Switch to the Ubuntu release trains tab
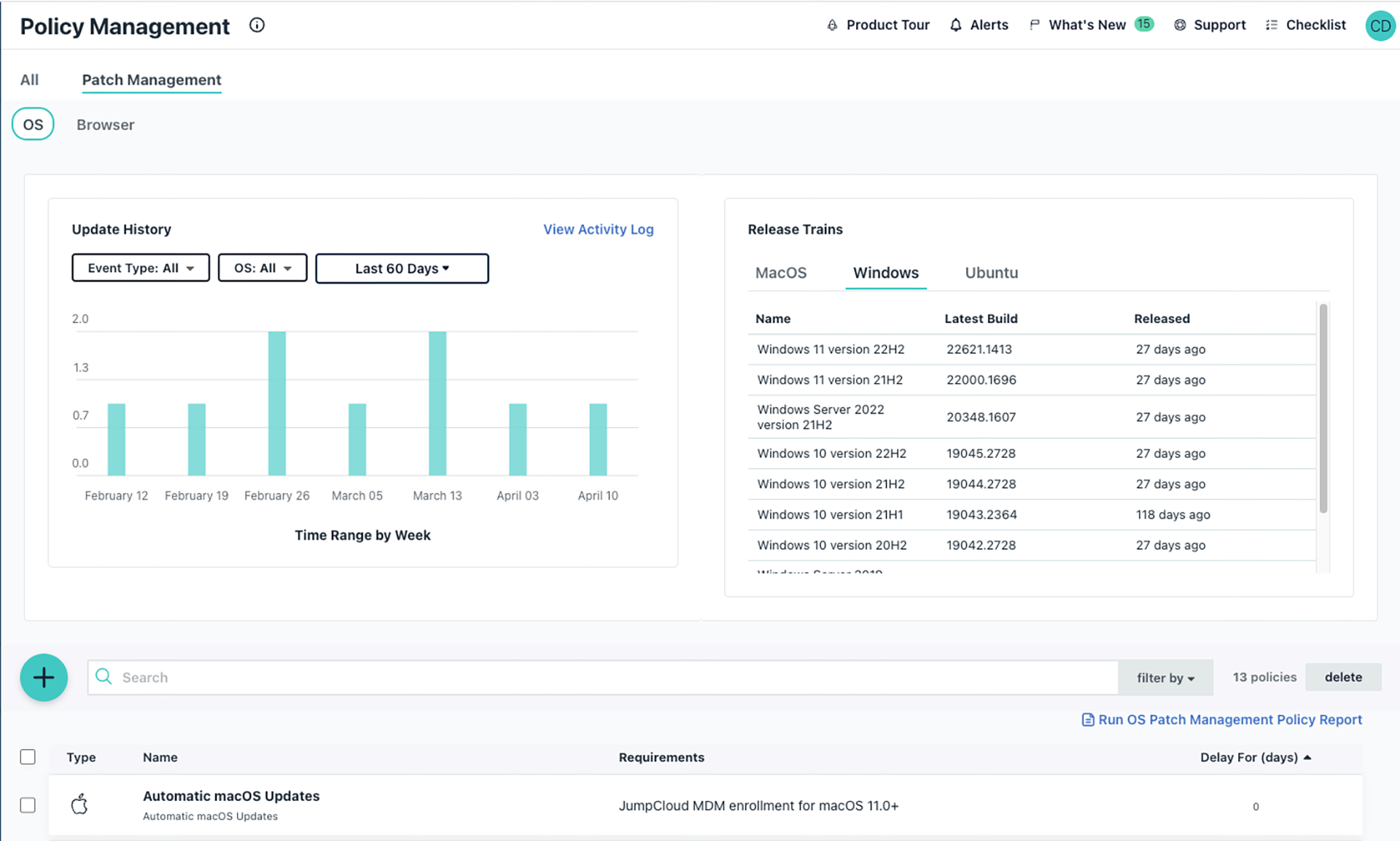Screen dimensions: 1400x841 (991, 273)
